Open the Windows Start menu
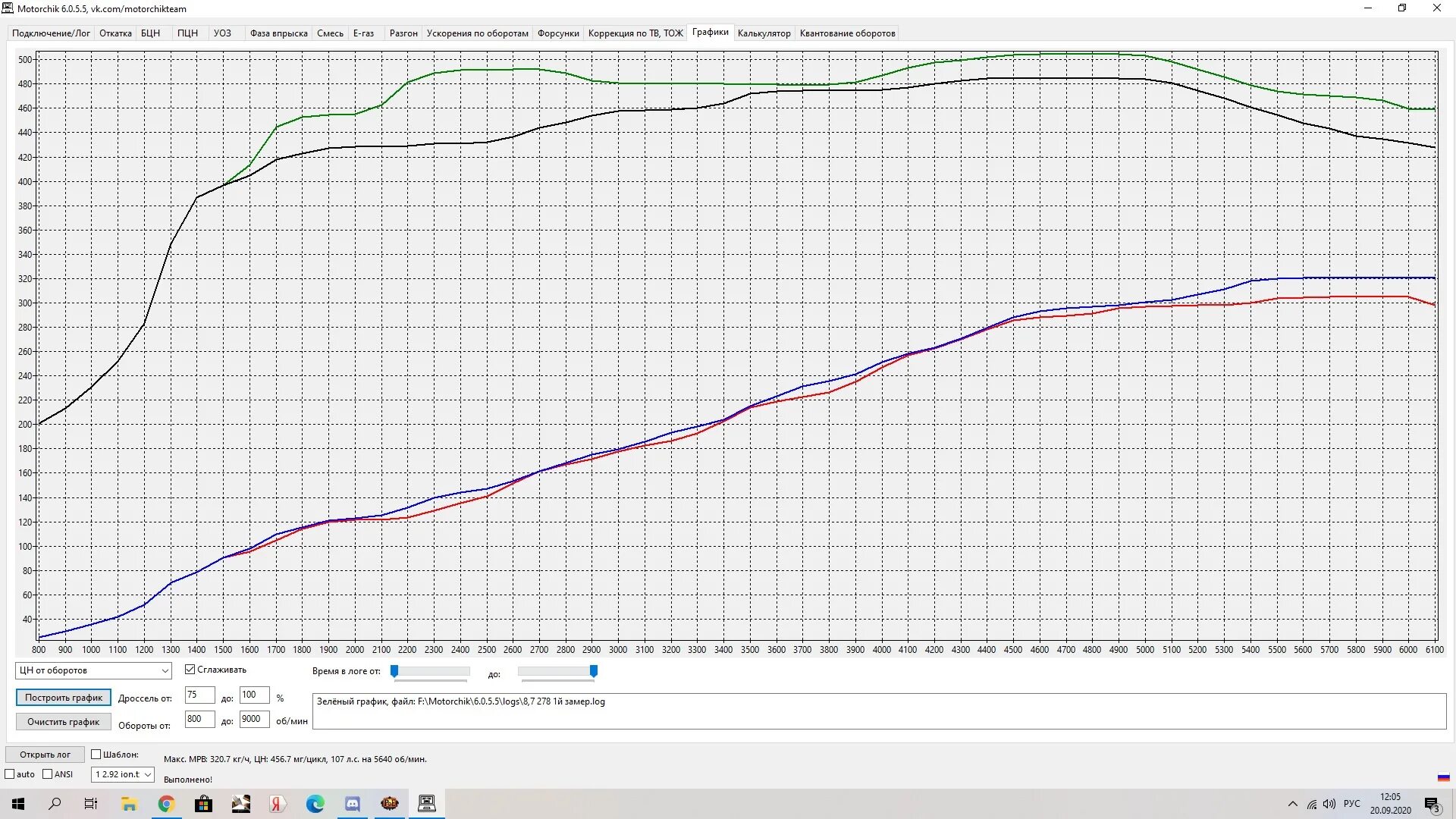Image resolution: width=1456 pixels, height=819 pixels. (18, 804)
